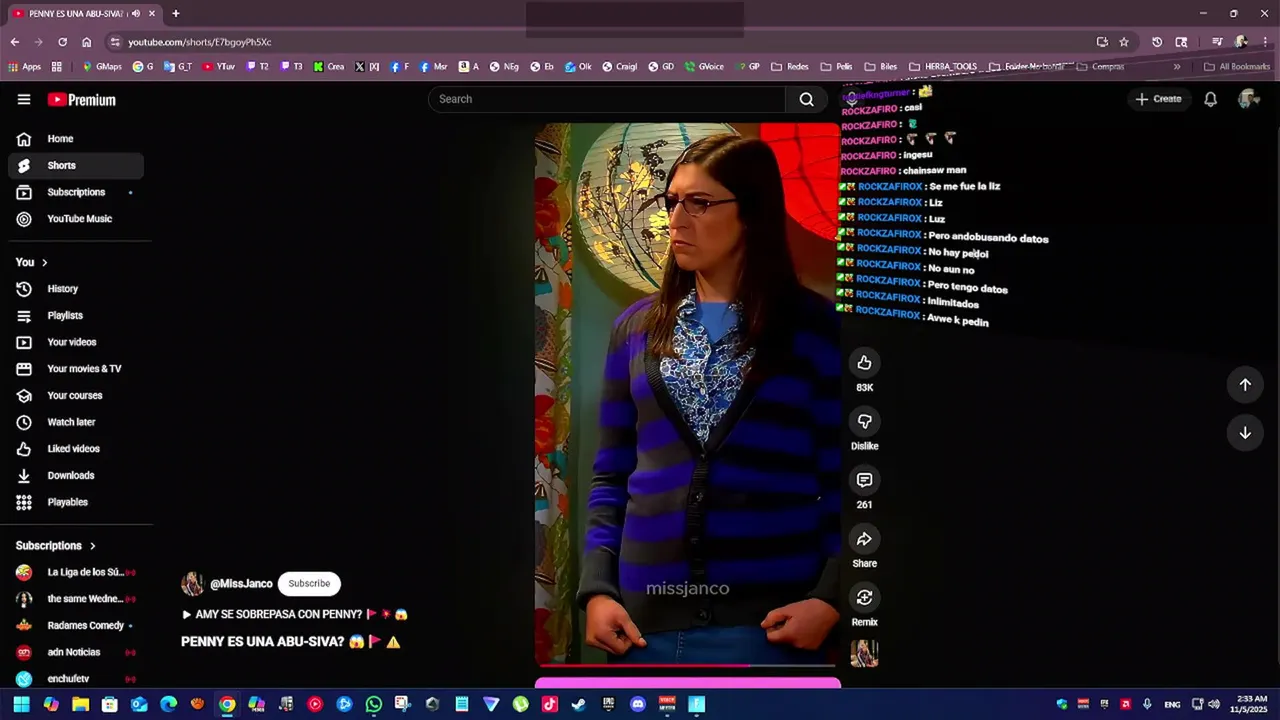Focus the YouTube search box
This screenshot has height=720, width=1280.
tap(607, 99)
